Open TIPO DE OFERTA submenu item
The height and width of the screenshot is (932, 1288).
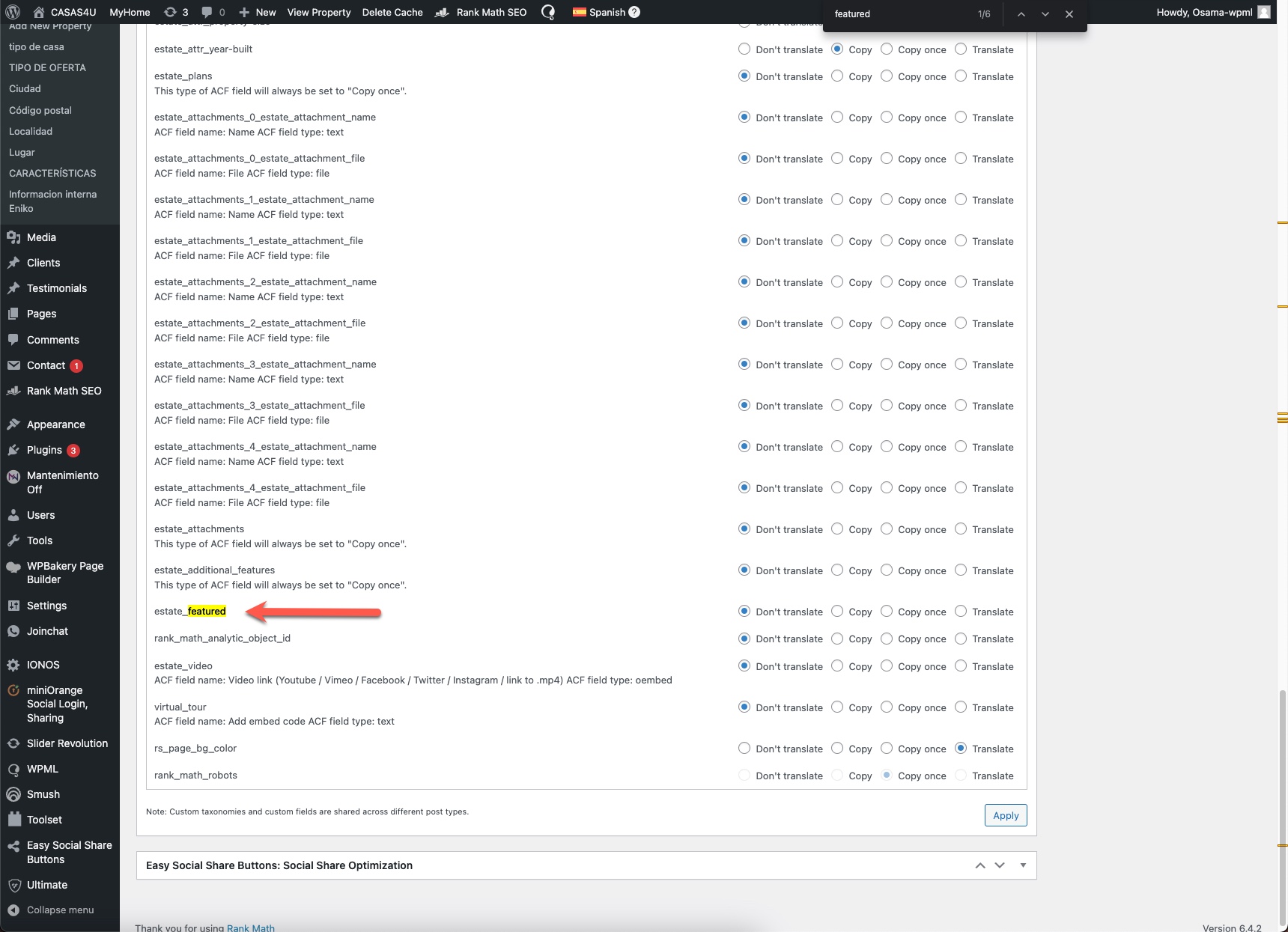pos(47,67)
